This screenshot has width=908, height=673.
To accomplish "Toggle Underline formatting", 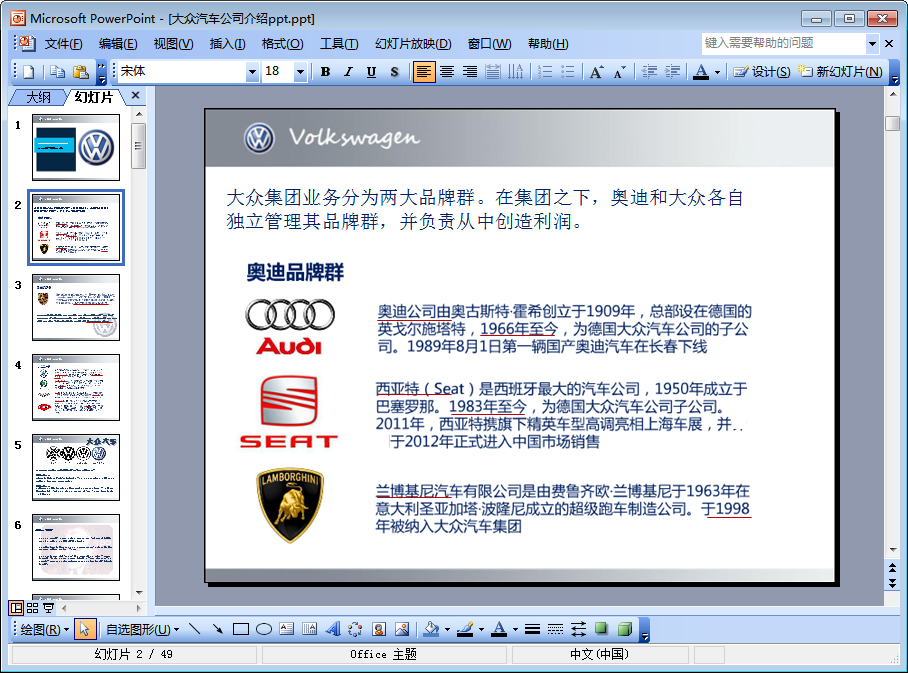I will pos(371,72).
